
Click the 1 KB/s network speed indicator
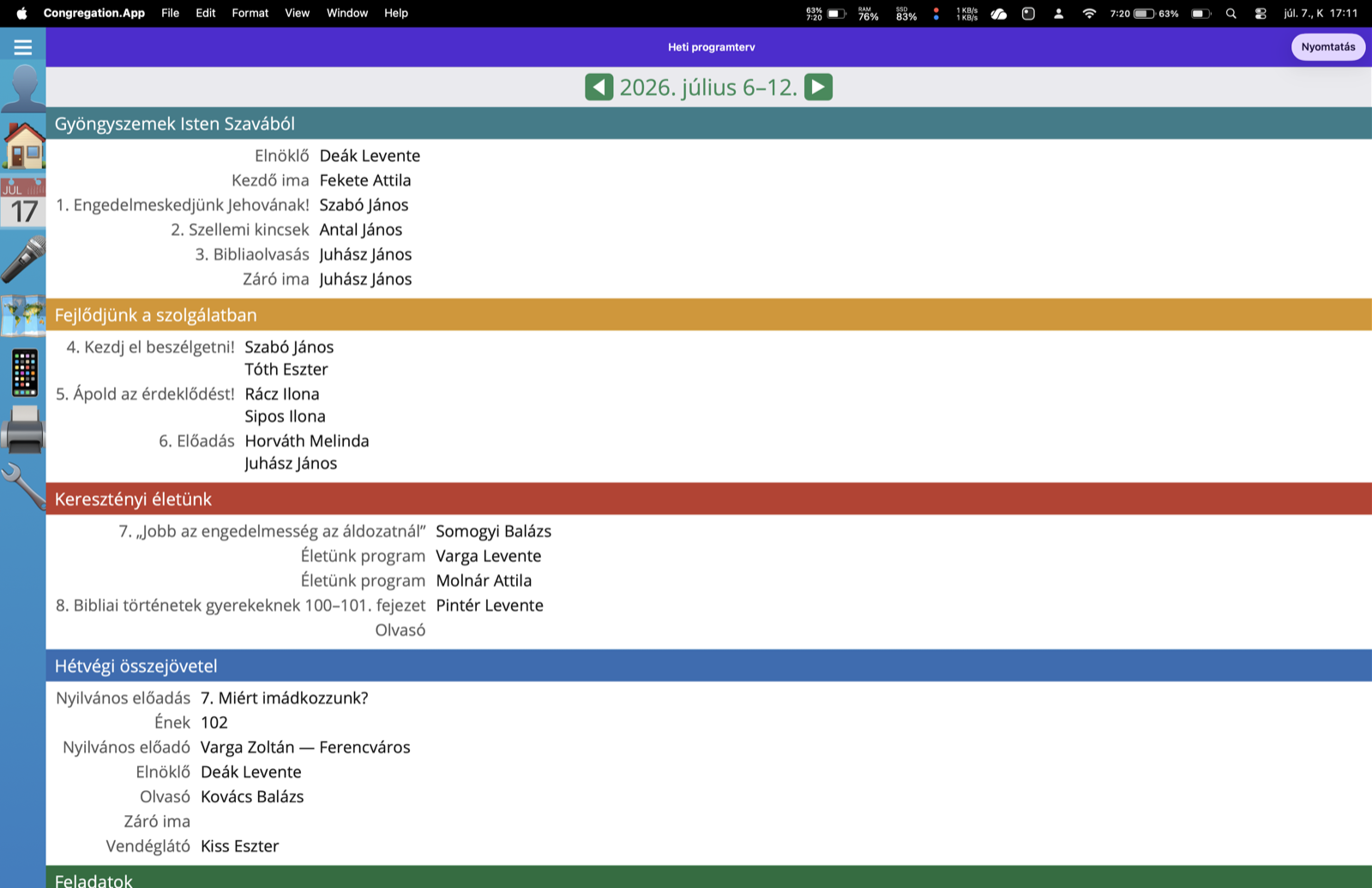click(967, 13)
